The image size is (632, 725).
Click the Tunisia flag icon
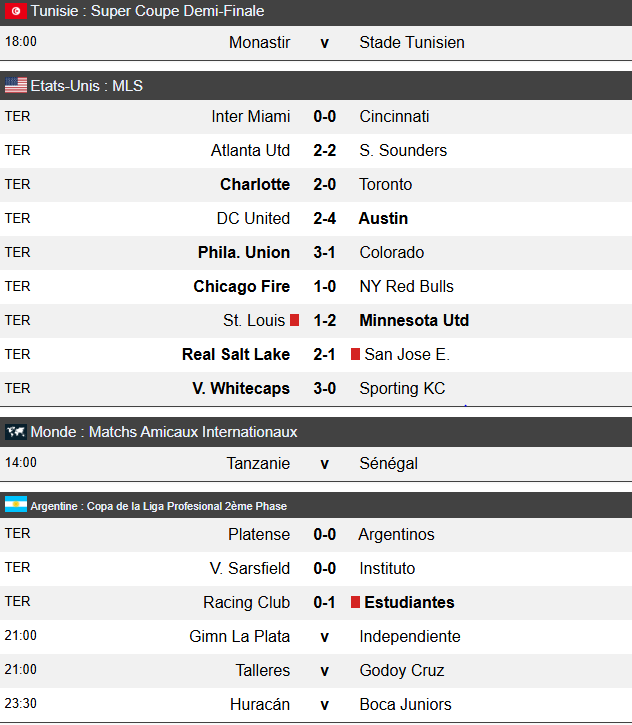pos(16,11)
